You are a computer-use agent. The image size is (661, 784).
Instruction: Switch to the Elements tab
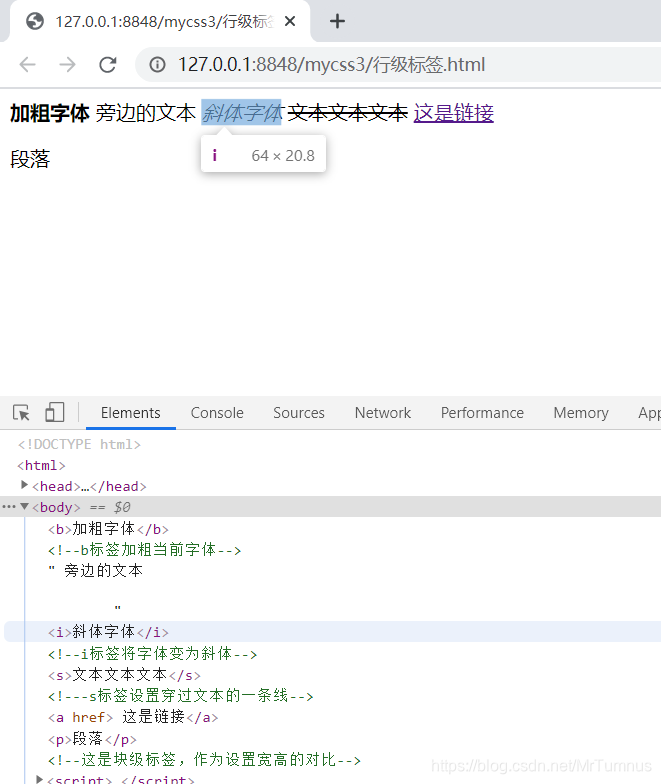point(130,413)
